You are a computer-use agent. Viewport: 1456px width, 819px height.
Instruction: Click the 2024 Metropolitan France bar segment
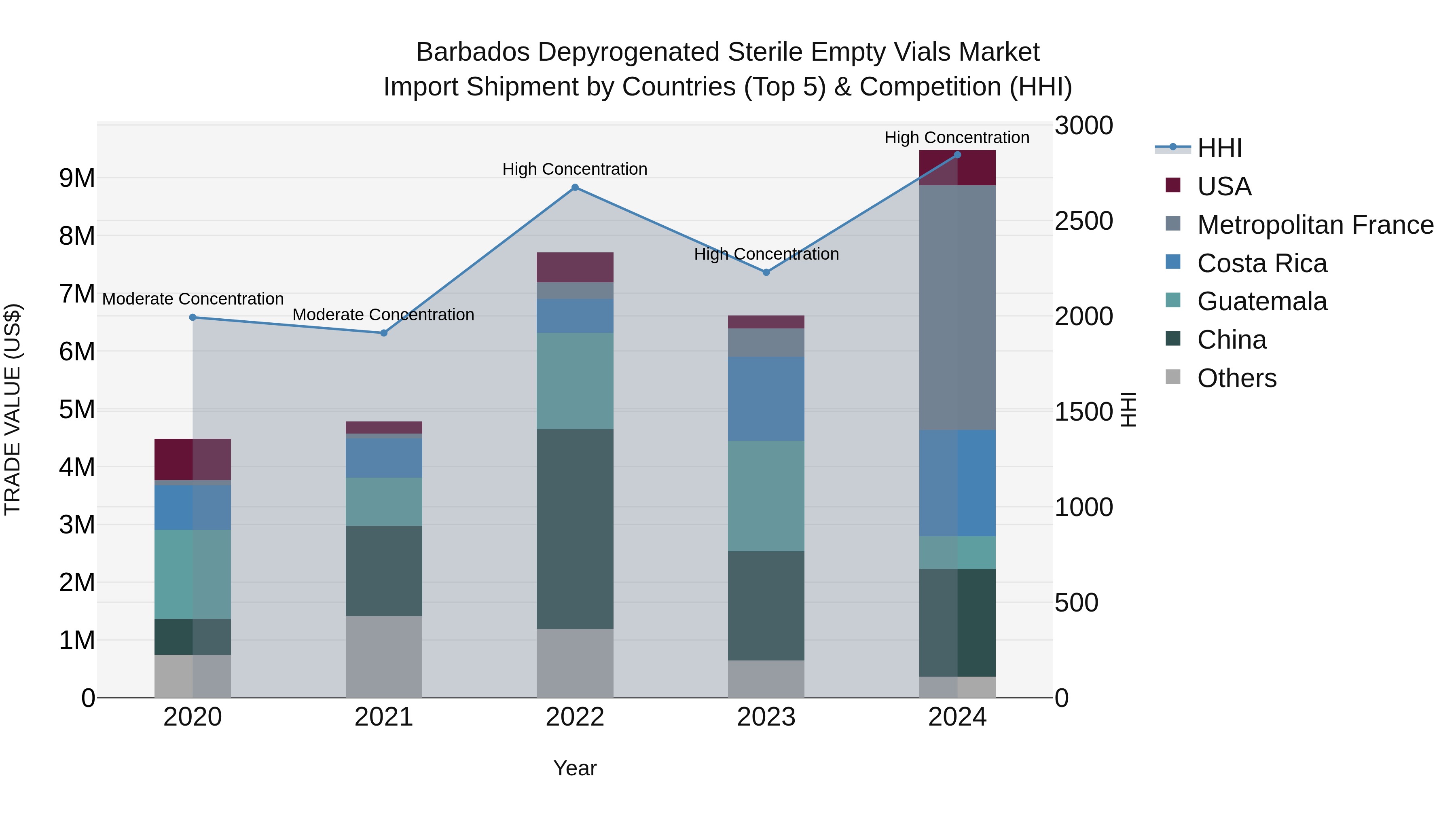(x=957, y=307)
